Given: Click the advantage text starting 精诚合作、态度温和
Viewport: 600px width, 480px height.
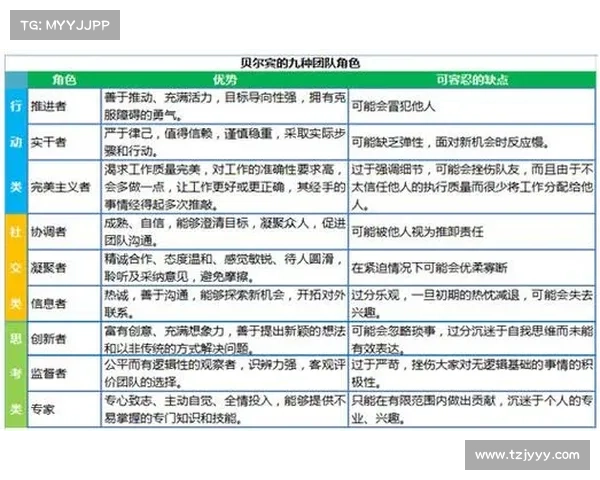Looking at the screenshot, I should [x=225, y=268].
